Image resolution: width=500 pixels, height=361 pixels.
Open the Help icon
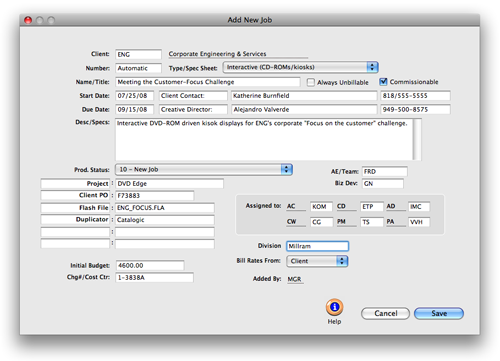tap(334, 307)
